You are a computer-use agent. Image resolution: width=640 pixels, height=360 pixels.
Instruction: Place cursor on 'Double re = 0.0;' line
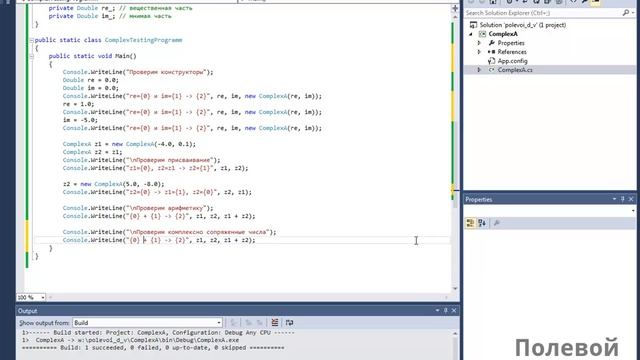(91, 80)
